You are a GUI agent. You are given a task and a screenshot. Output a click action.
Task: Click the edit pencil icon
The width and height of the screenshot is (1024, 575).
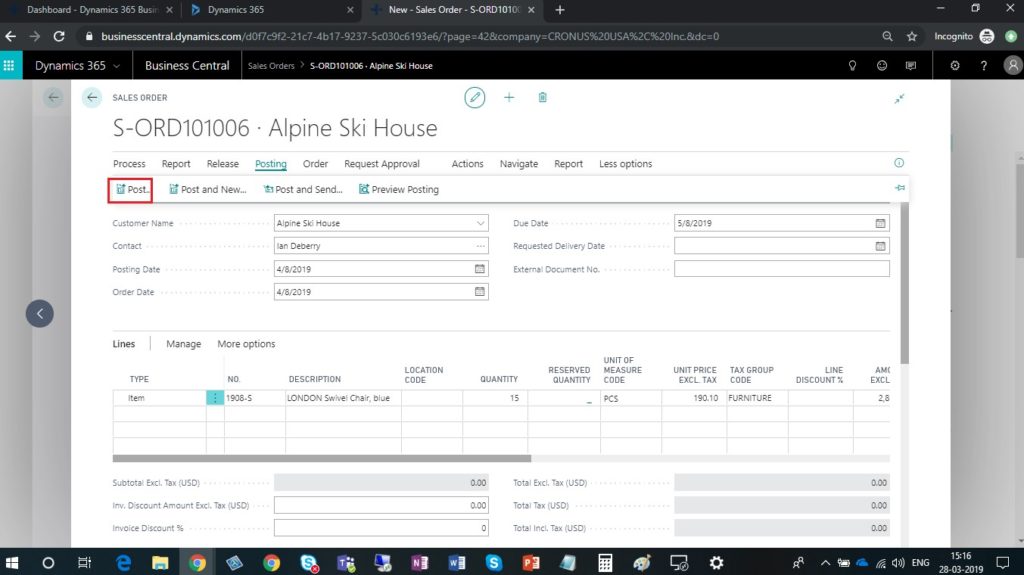[x=475, y=97]
